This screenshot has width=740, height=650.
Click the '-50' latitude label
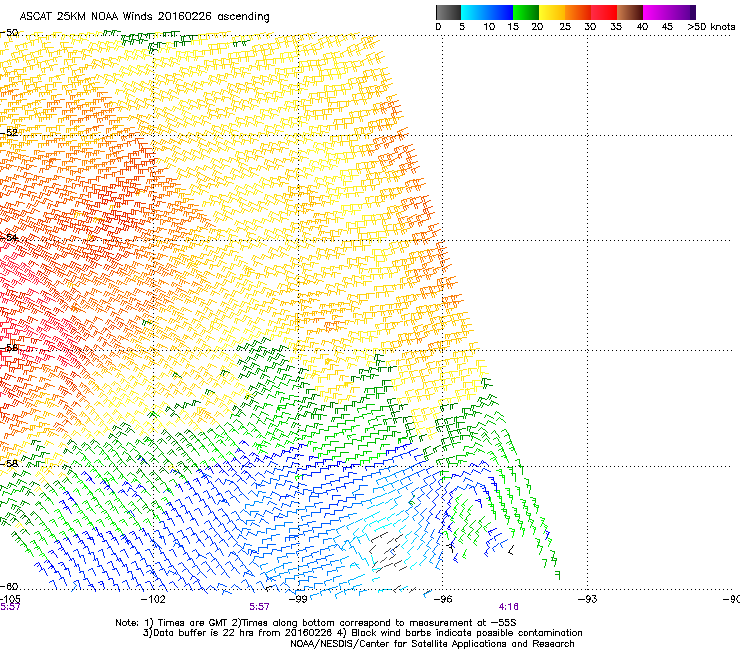pyautogui.click(x=9, y=33)
